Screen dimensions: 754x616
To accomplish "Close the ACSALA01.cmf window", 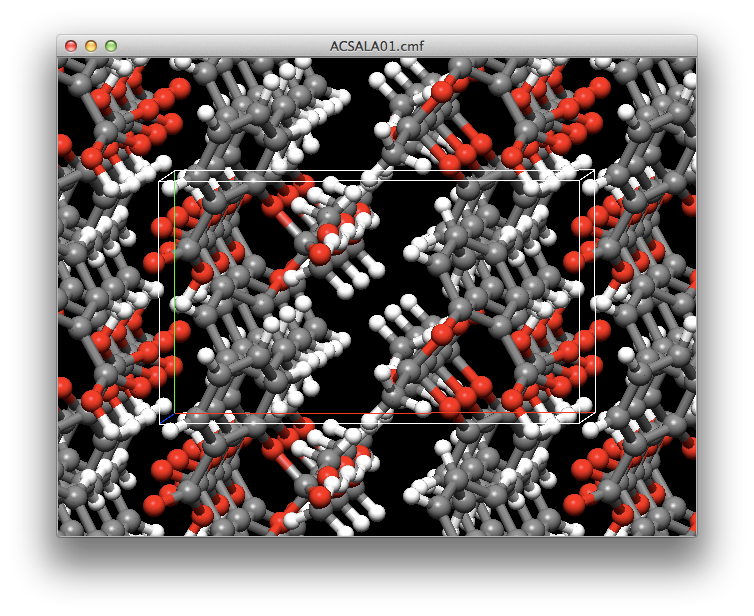I will point(71,46).
